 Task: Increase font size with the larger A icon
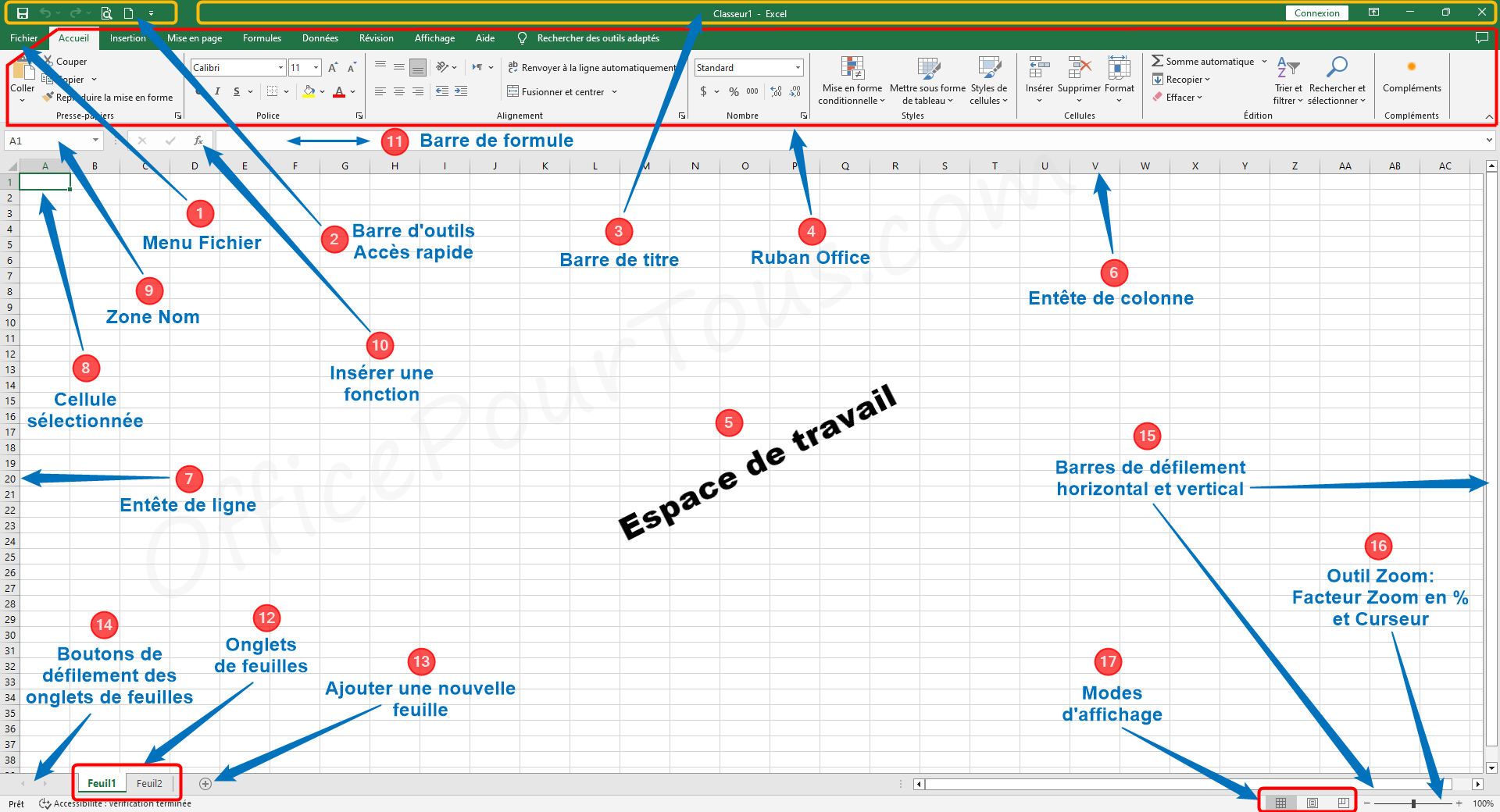pyautogui.click(x=334, y=68)
